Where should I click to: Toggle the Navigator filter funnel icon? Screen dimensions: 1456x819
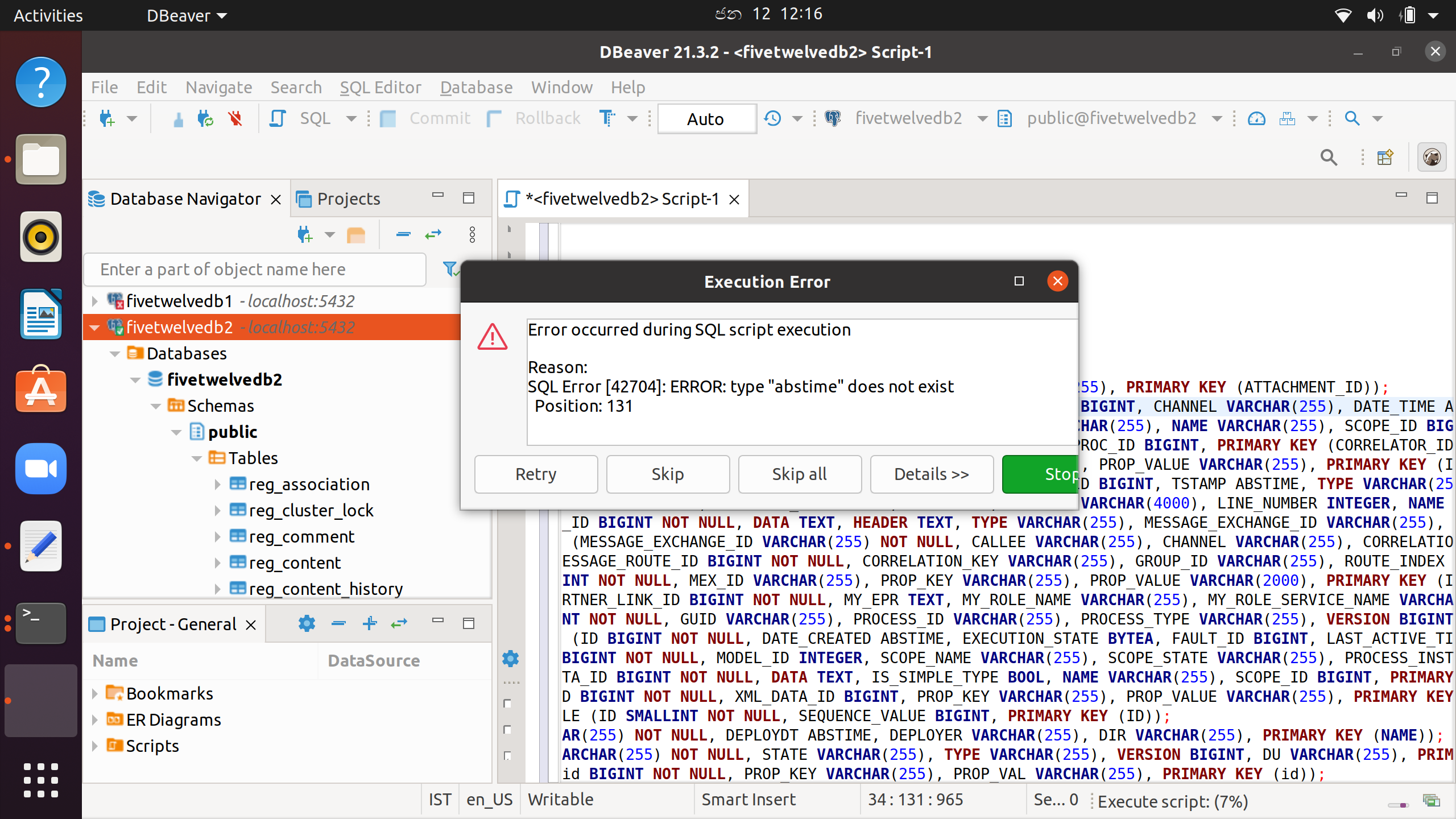click(x=449, y=268)
